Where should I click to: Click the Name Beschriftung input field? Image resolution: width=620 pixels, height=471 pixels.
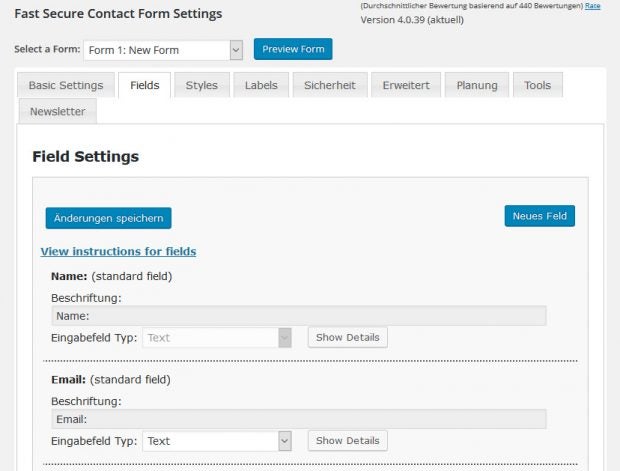click(299, 316)
